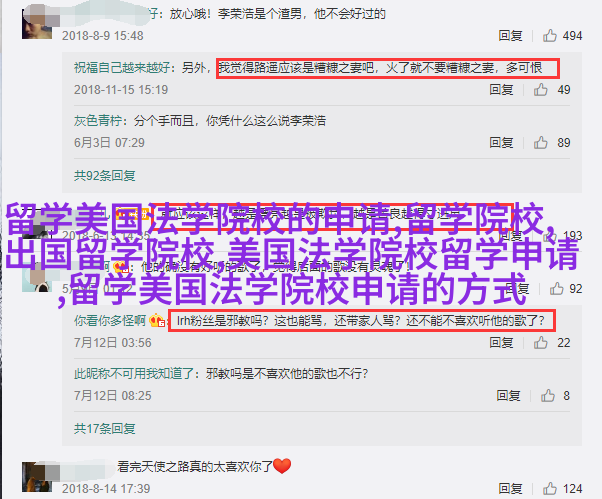The image size is (602, 499).
Task: Click 回复 on the 2018-8-14 17:39 comment
Action: click(510, 489)
